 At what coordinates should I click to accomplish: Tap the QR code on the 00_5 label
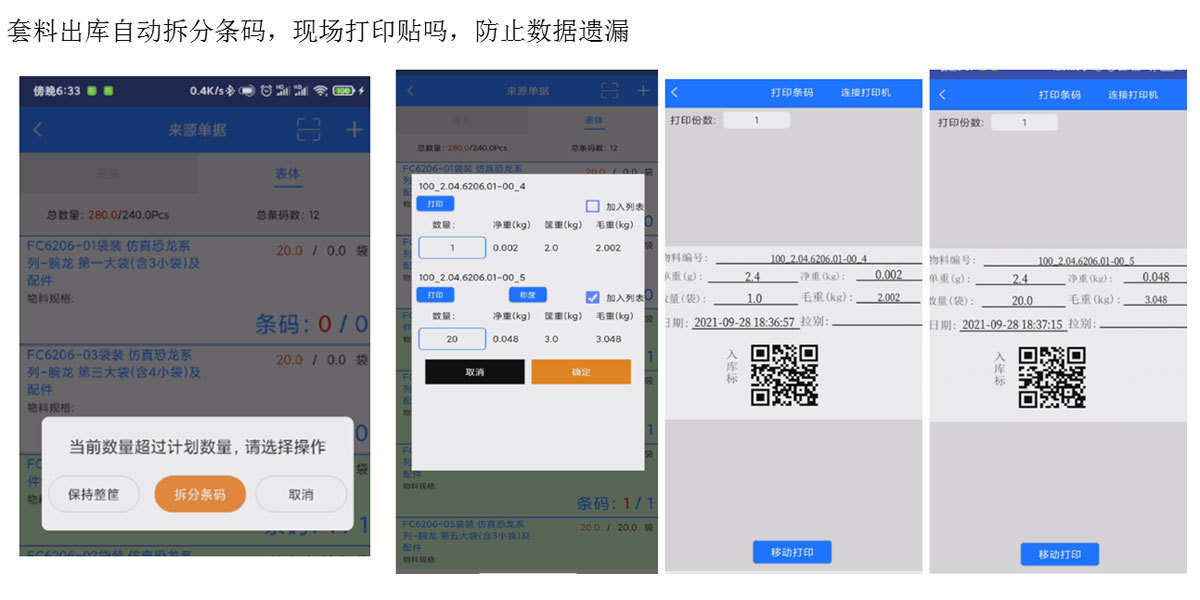(x=1051, y=377)
